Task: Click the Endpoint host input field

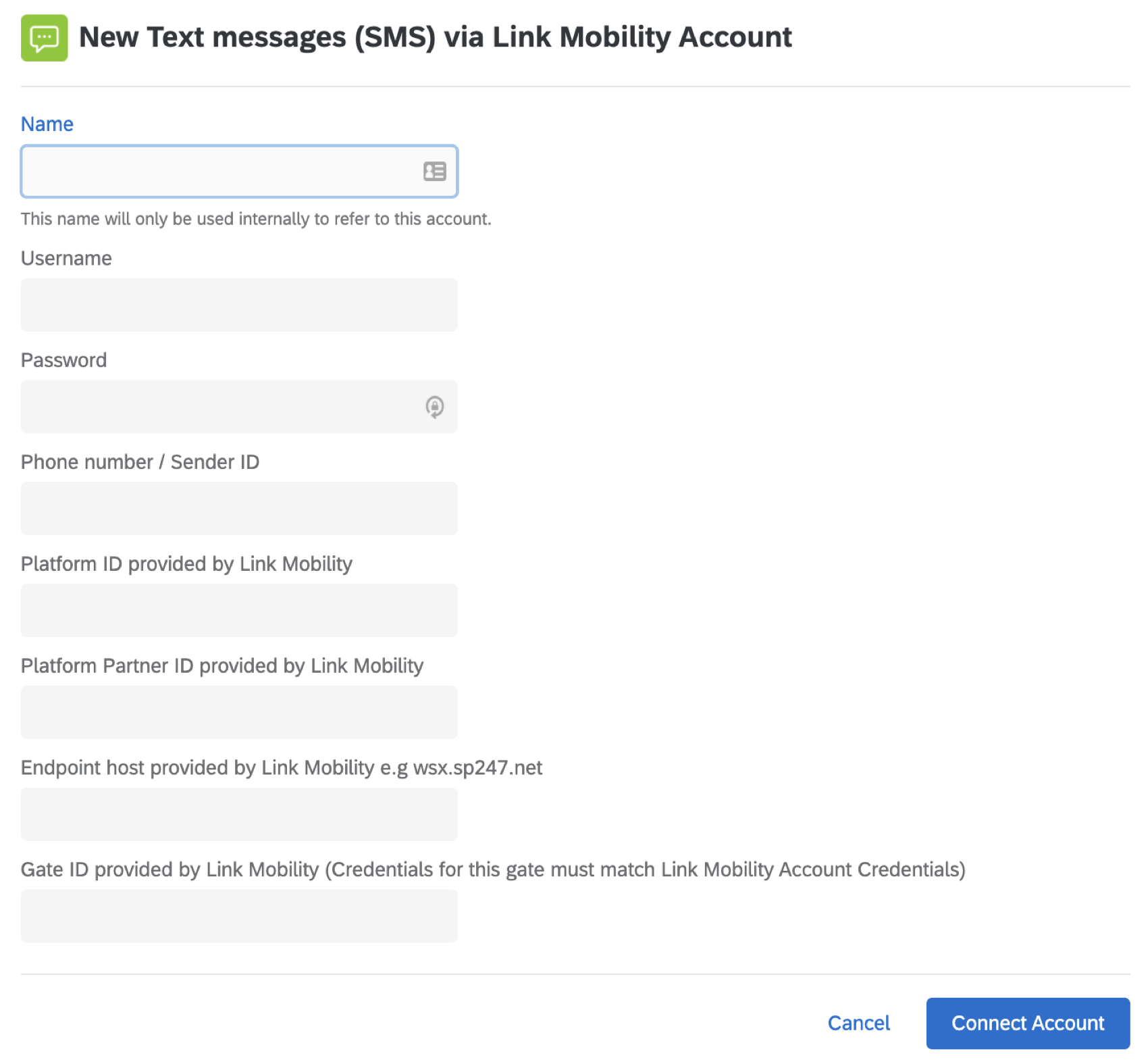Action: point(239,814)
